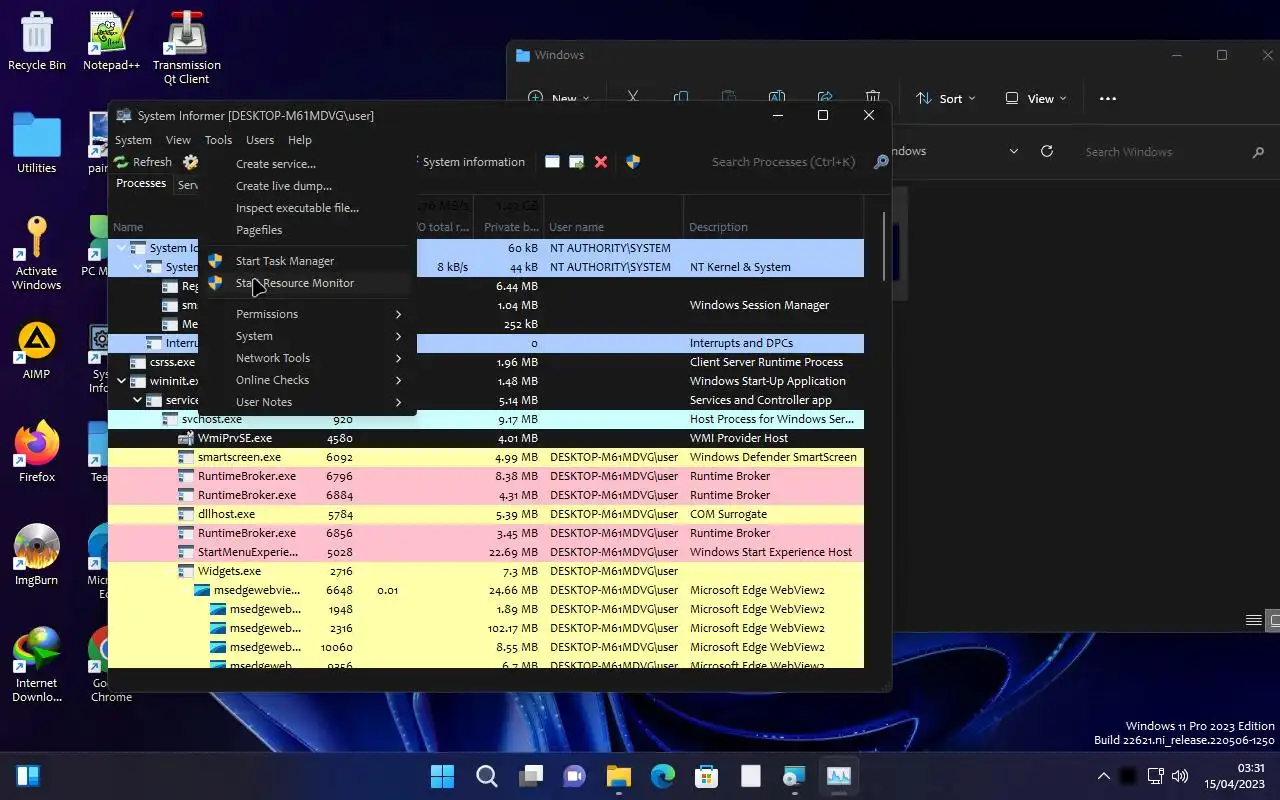
Task: Expand the User Notes submenu
Action: pos(307,402)
